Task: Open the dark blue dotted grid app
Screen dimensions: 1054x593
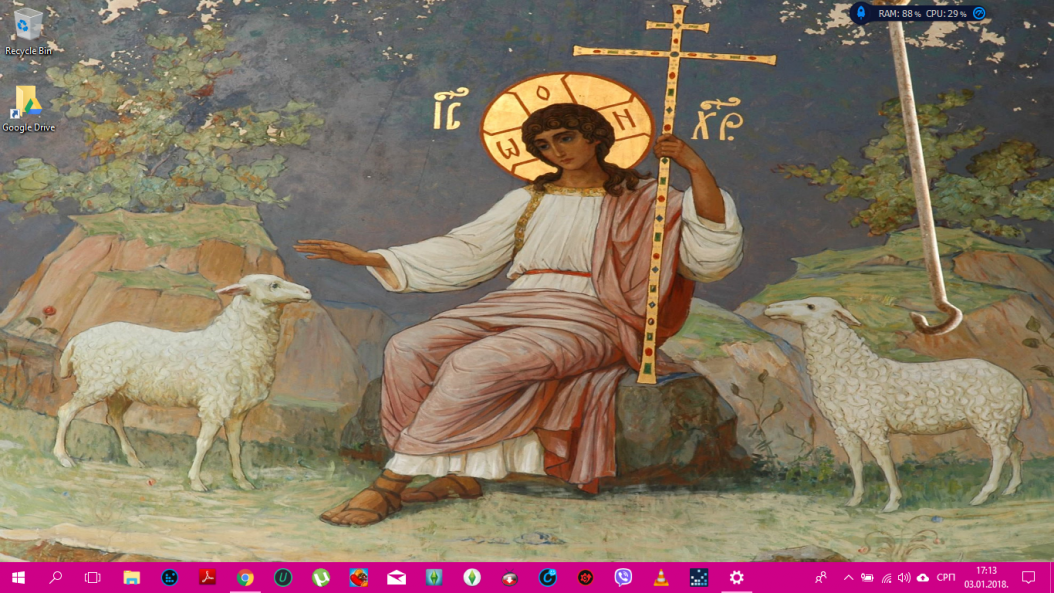Action: click(x=699, y=578)
